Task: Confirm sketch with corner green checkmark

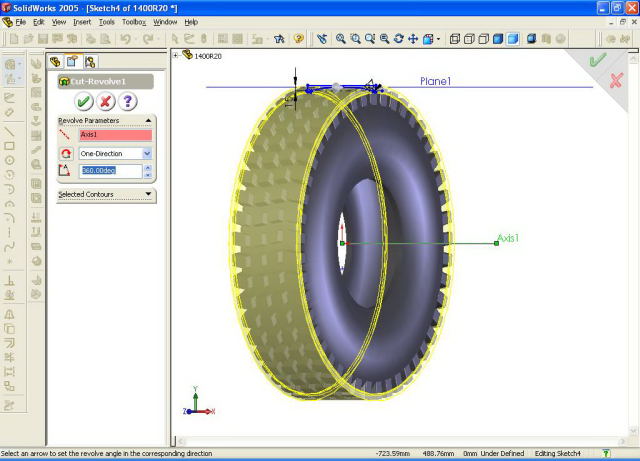Action: (598, 60)
